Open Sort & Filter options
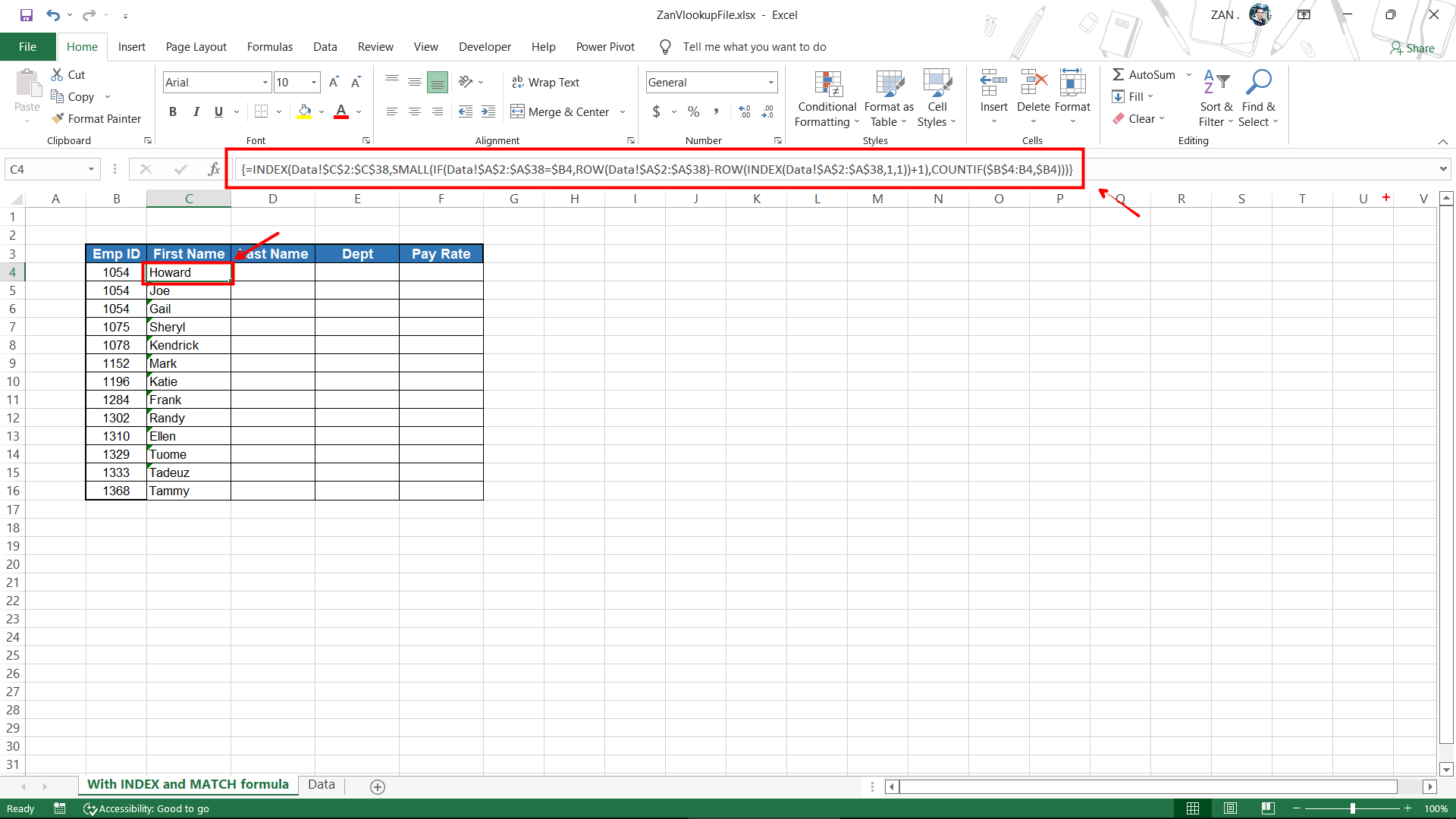 [1214, 97]
